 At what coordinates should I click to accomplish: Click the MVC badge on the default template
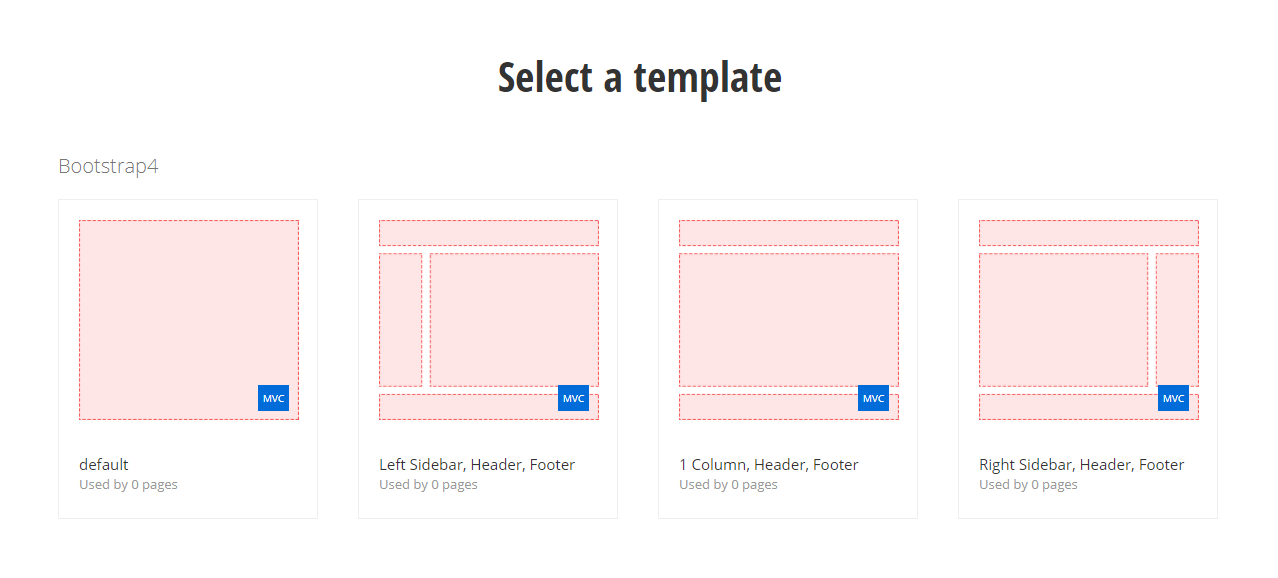click(273, 397)
